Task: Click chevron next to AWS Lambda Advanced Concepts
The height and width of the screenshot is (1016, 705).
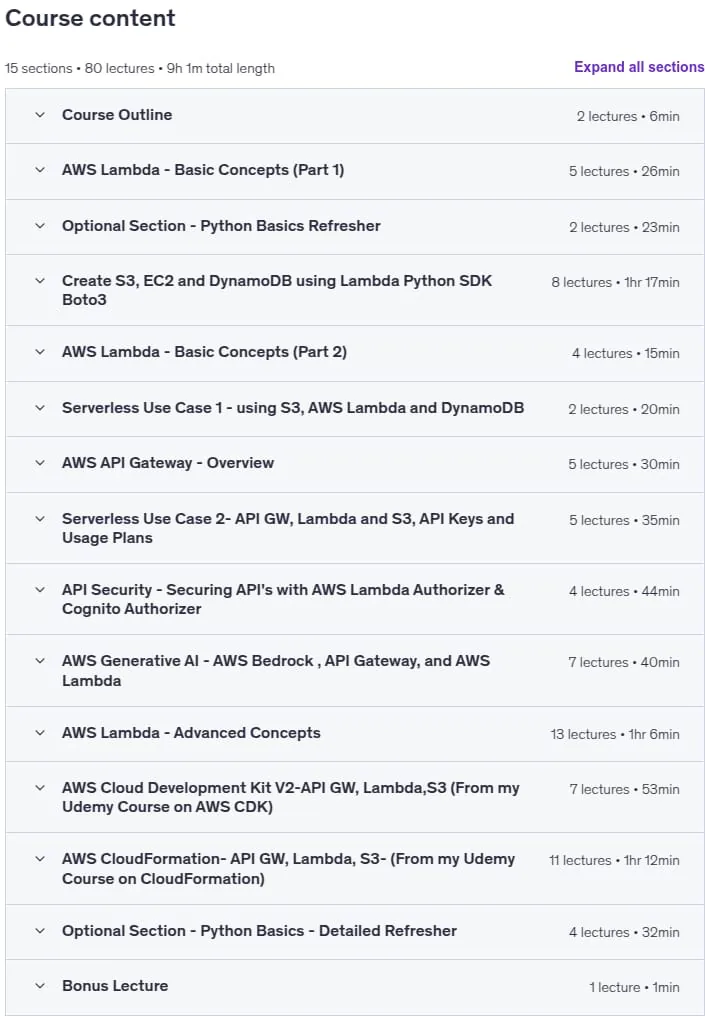Action: tap(40, 733)
